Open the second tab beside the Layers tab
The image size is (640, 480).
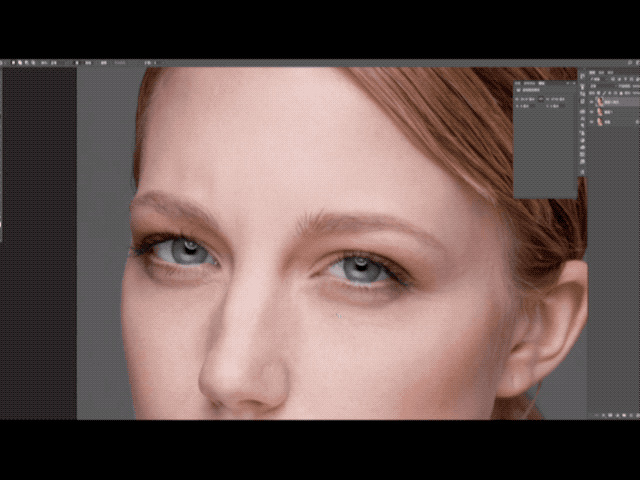(601, 73)
